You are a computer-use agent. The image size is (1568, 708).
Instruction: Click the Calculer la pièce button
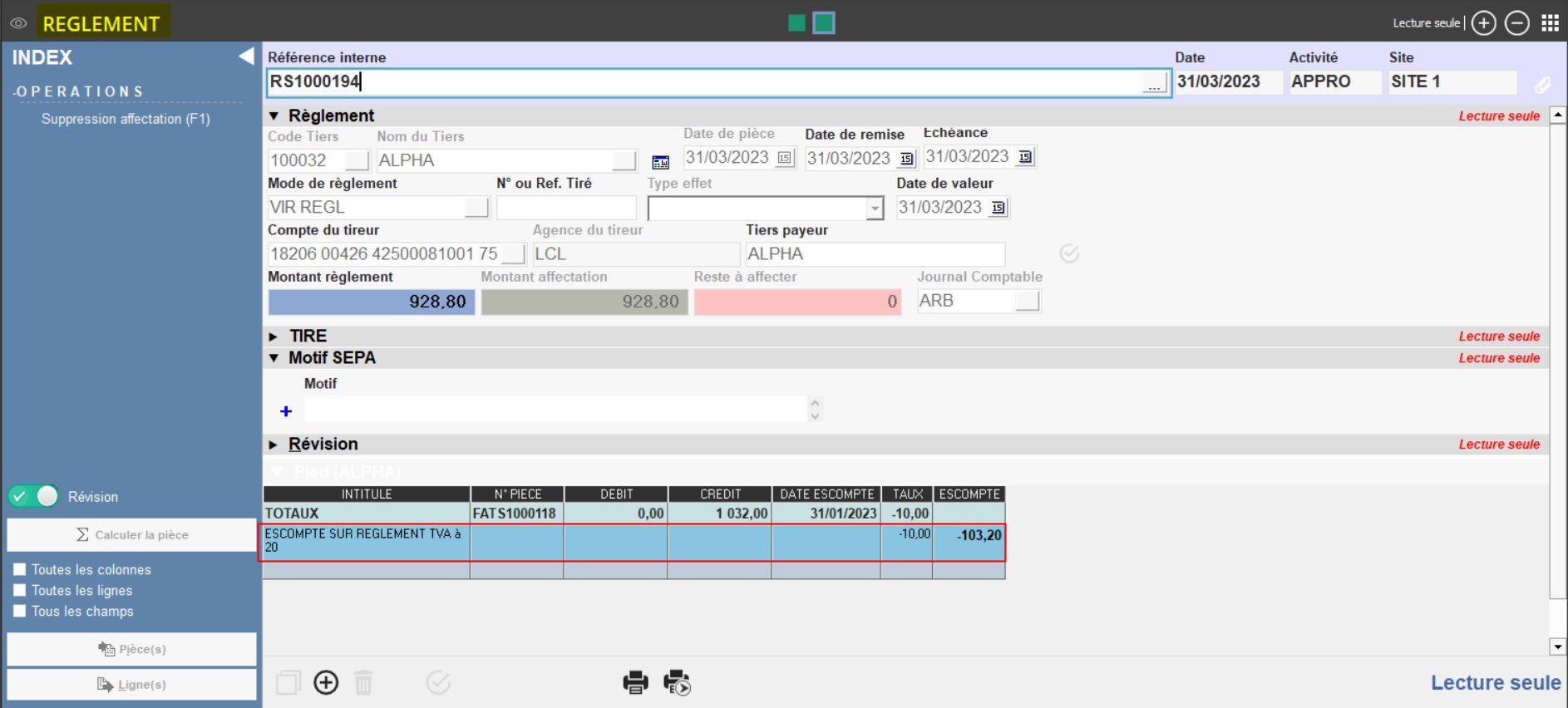point(132,534)
